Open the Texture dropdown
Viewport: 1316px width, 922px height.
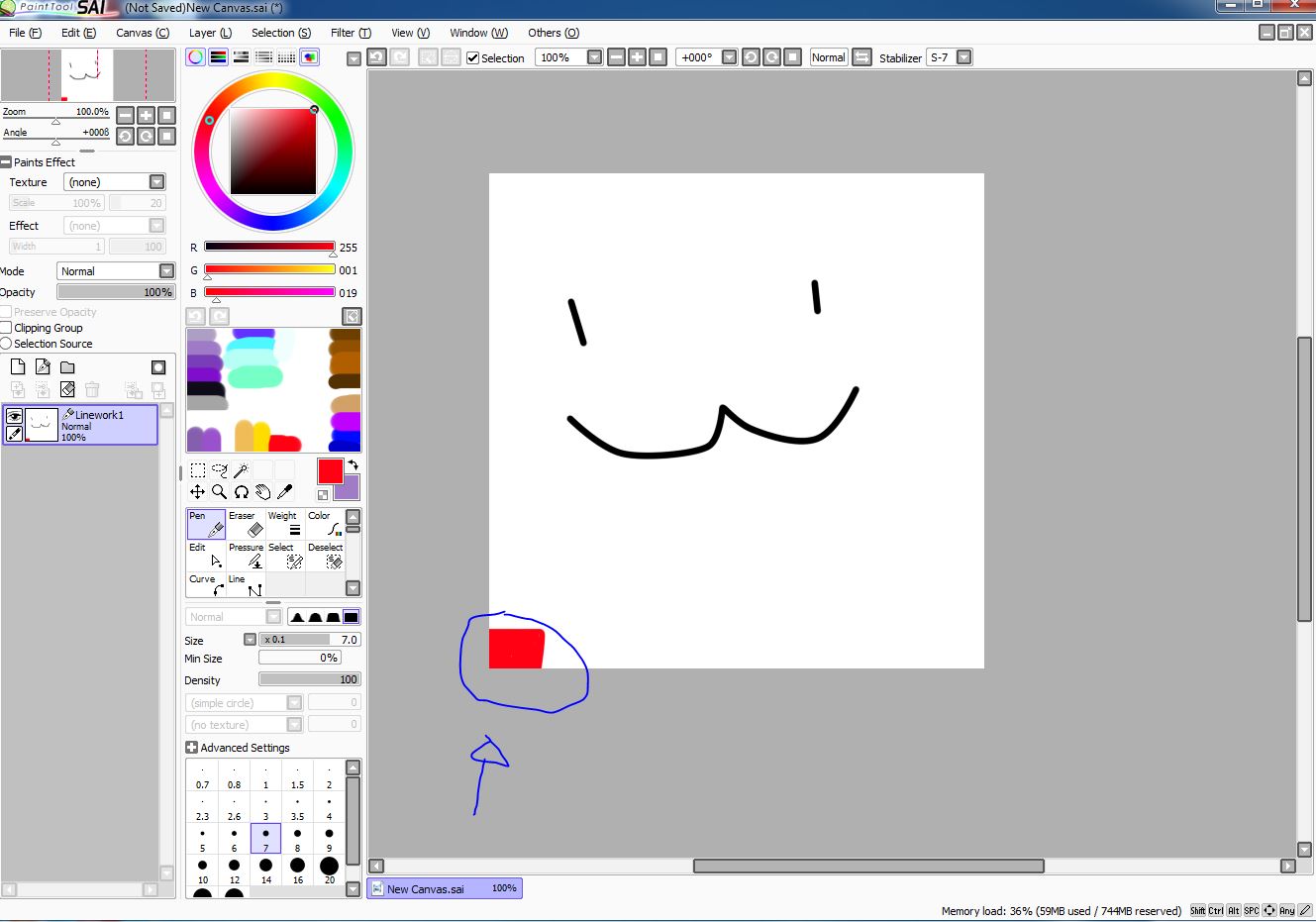(156, 182)
